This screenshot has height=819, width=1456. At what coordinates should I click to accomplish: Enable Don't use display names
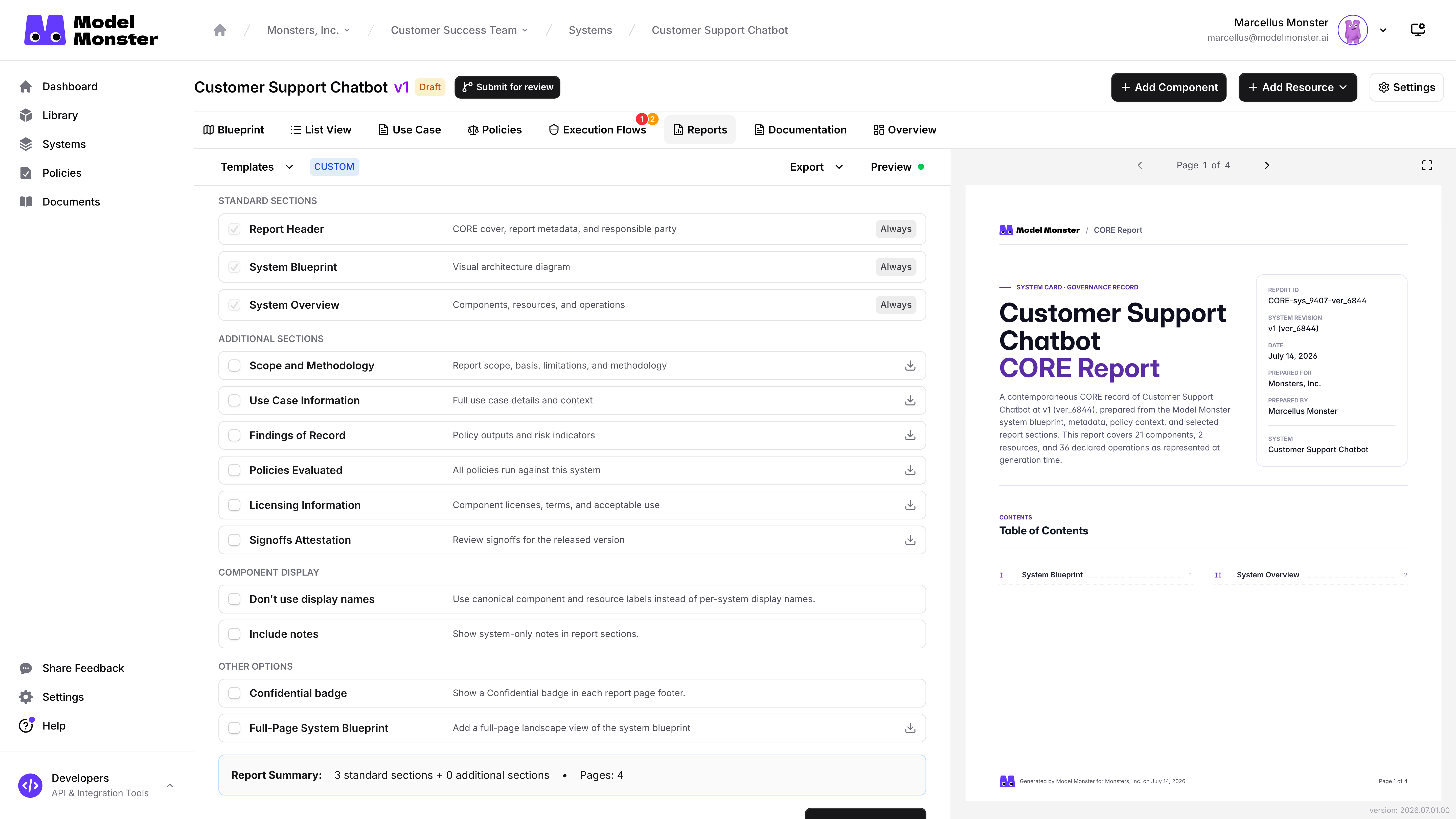234,599
